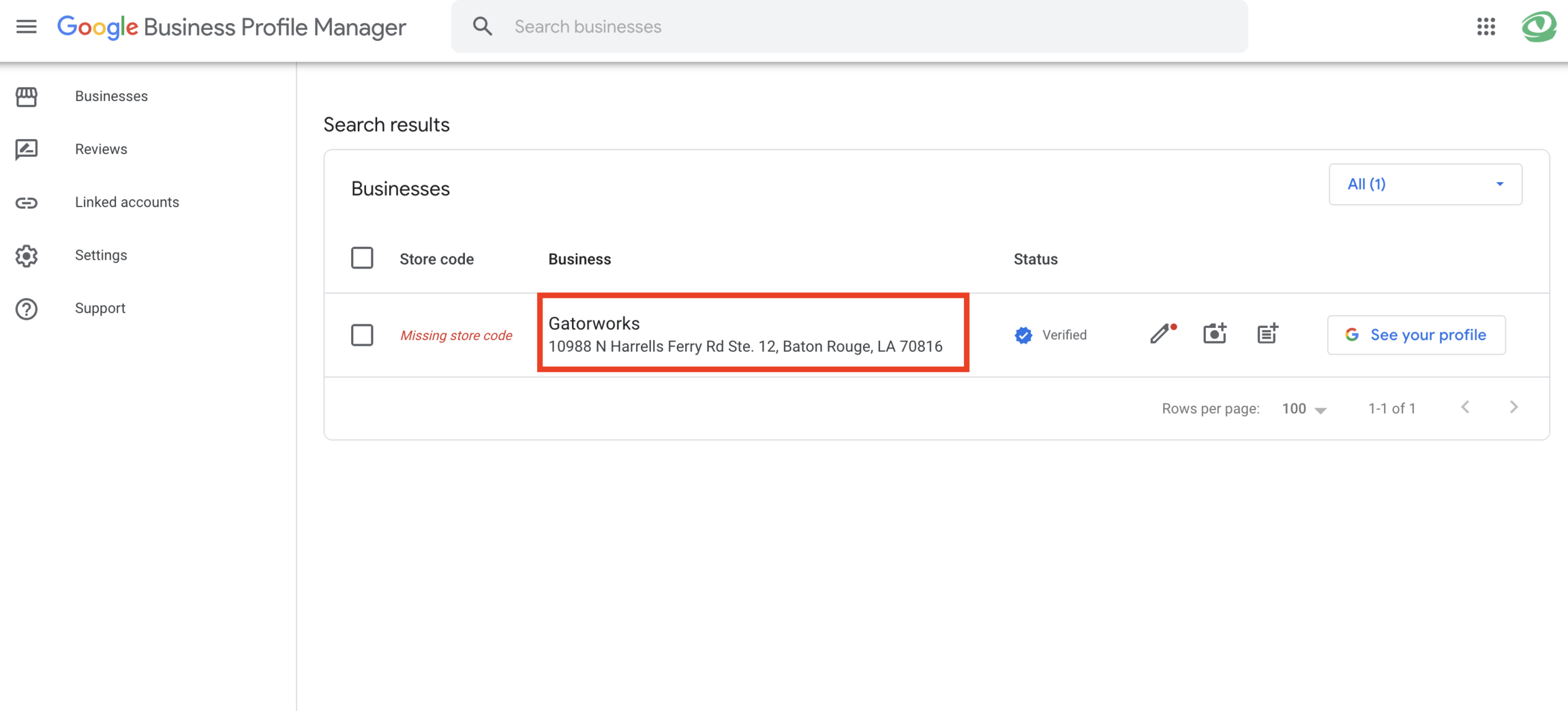
Task: Click the blue Verified badge icon
Action: coord(1023,335)
